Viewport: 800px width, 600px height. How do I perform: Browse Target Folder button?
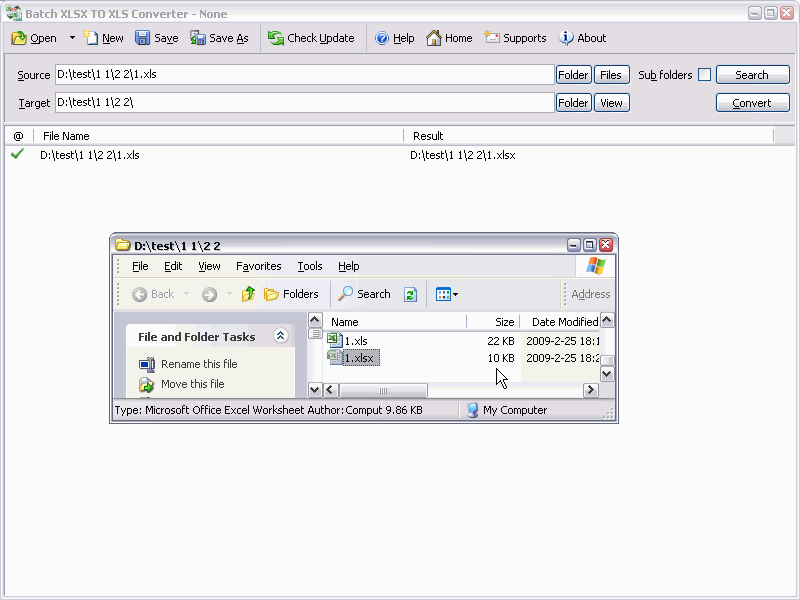point(573,103)
